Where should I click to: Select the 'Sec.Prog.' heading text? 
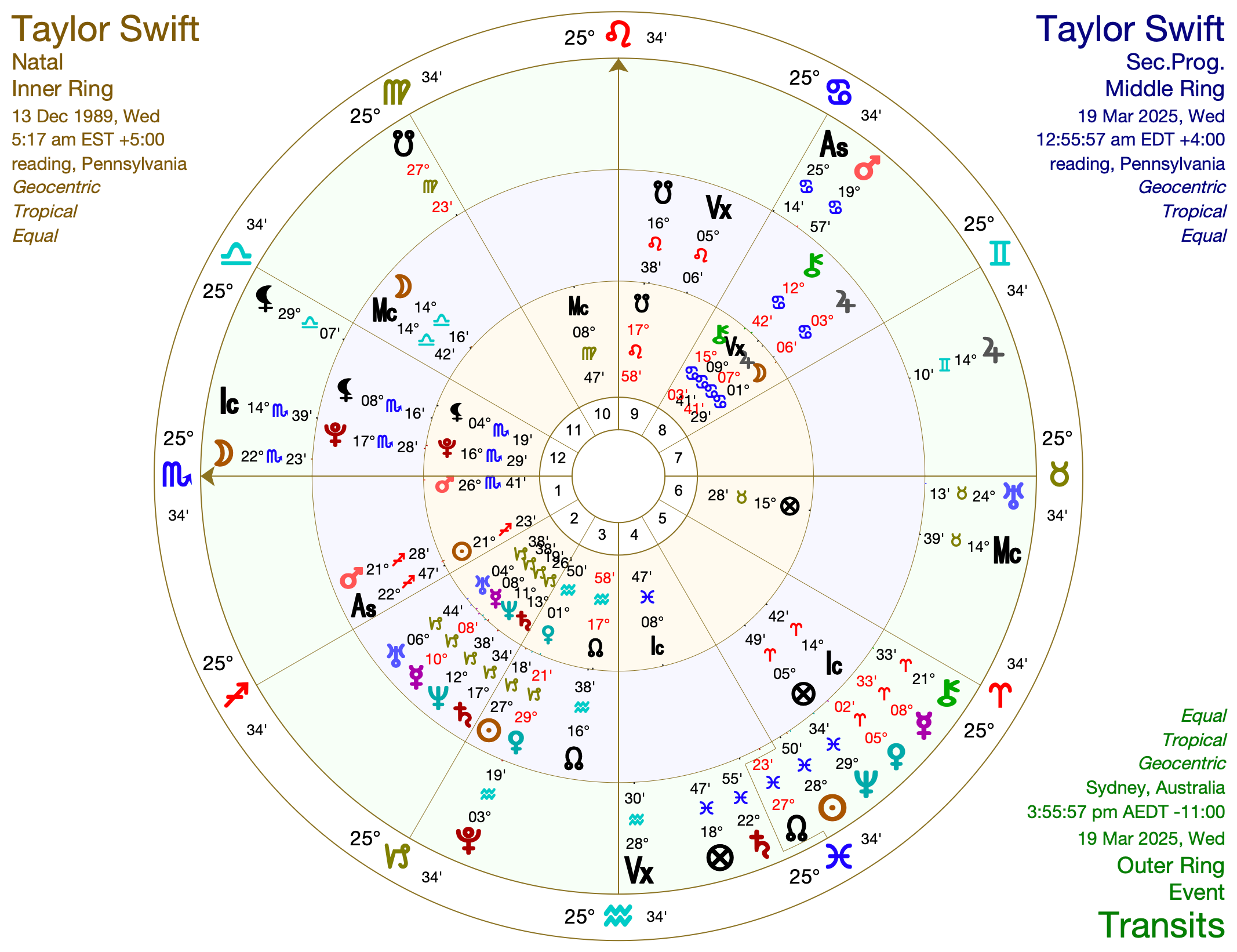click(x=1175, y=62)
